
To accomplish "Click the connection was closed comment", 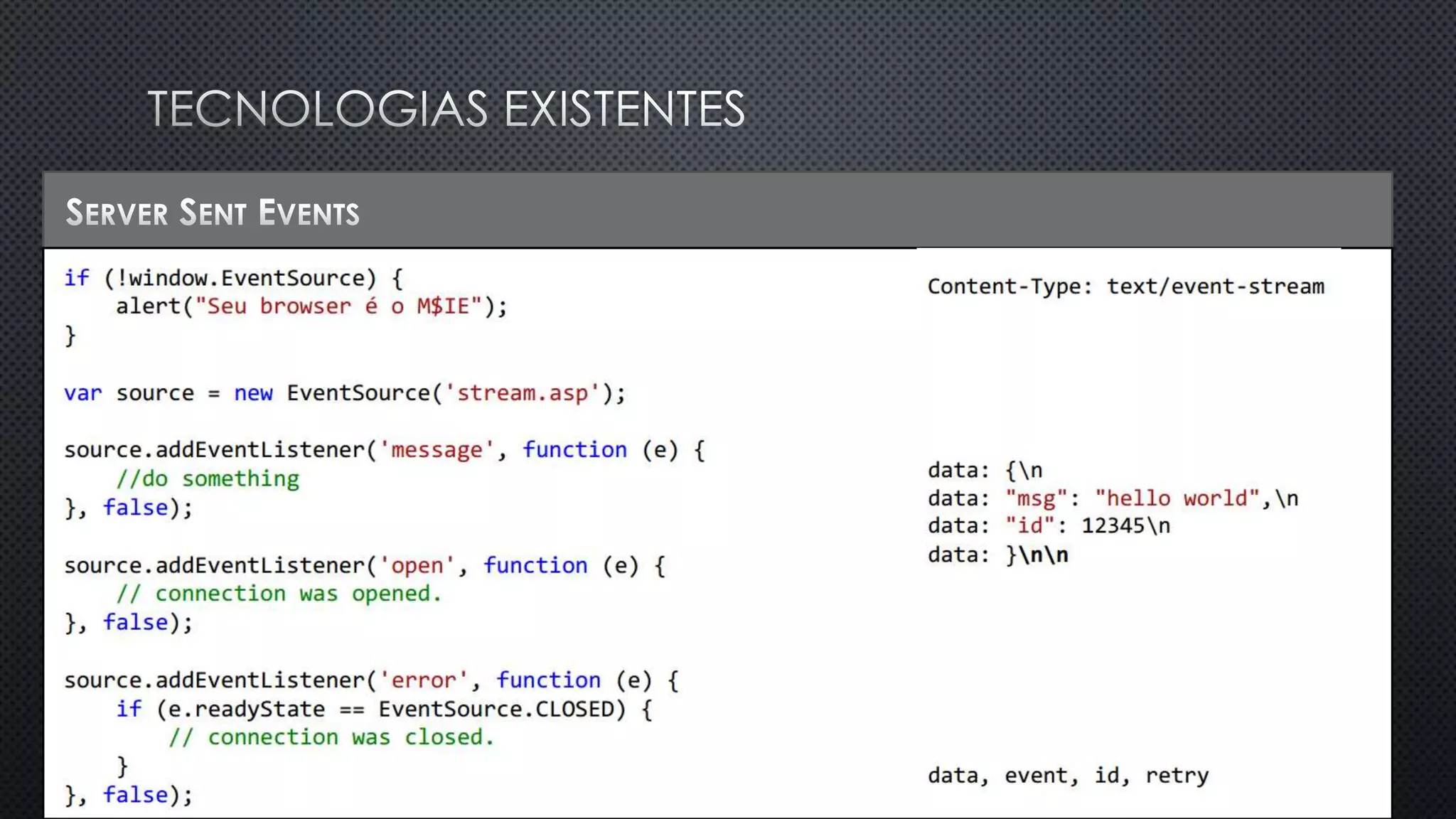I will pyautogui.click(x=331, y=737).
